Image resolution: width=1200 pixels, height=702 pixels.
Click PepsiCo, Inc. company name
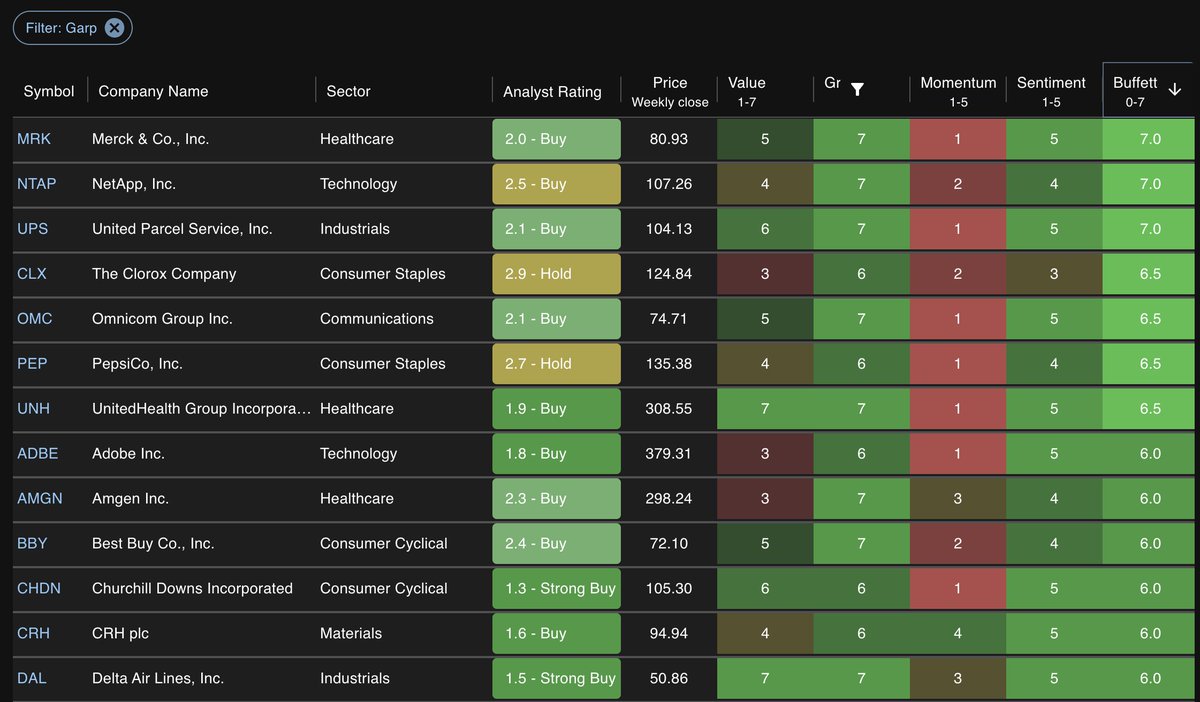137,364
